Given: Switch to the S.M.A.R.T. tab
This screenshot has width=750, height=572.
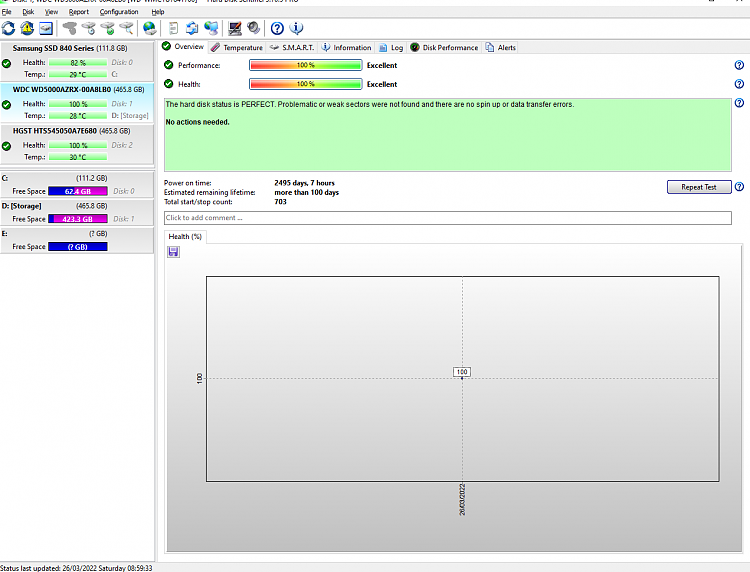Looking at the screenshot, I should click(x=292, y=47).
